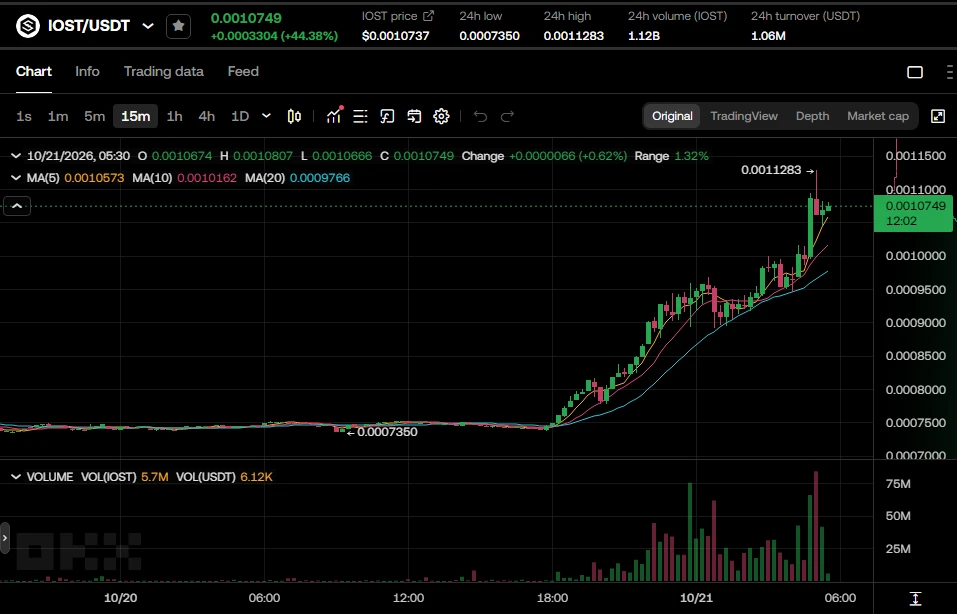
Task: Click the green current price label 0.0010749 on axis
Action: [913, 213]
